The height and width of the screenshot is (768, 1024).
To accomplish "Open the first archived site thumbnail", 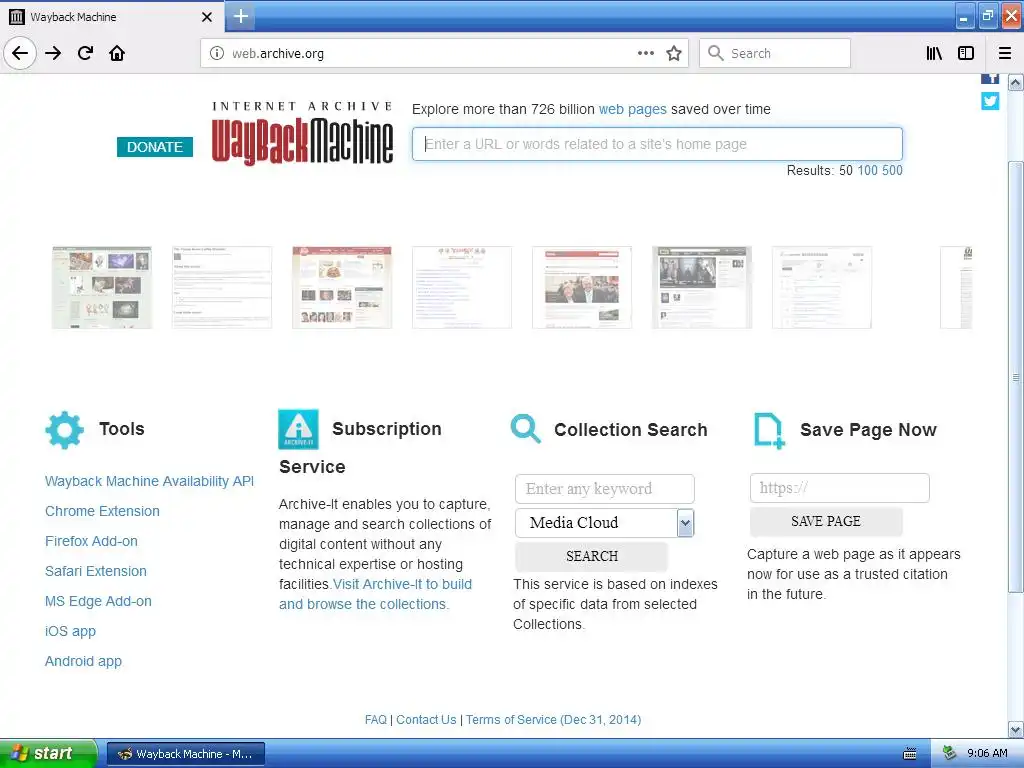I will pos(102,287).
